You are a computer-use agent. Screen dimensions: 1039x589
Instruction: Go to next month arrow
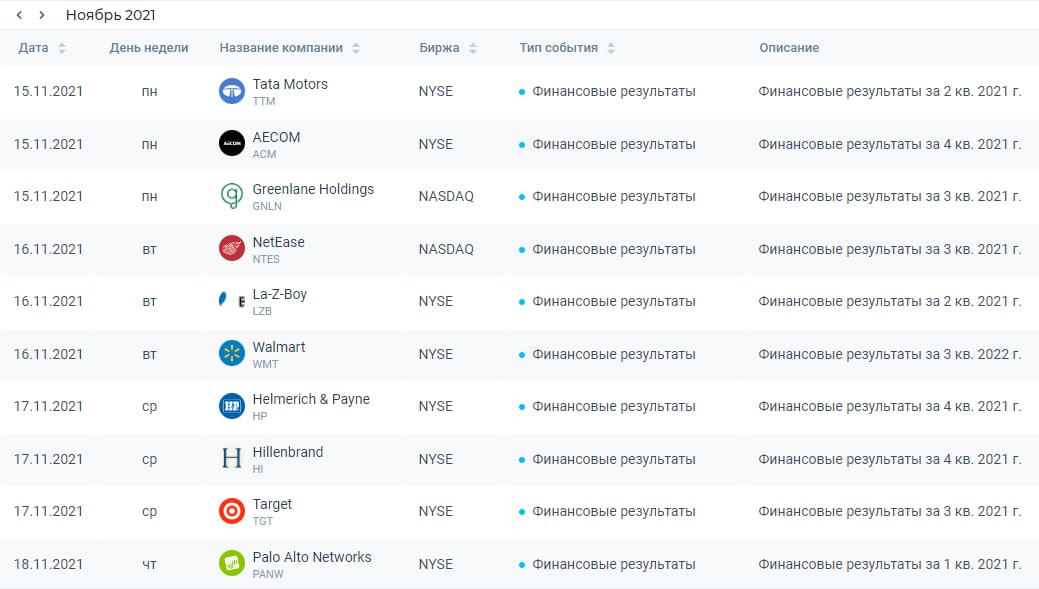pos(41,15)
